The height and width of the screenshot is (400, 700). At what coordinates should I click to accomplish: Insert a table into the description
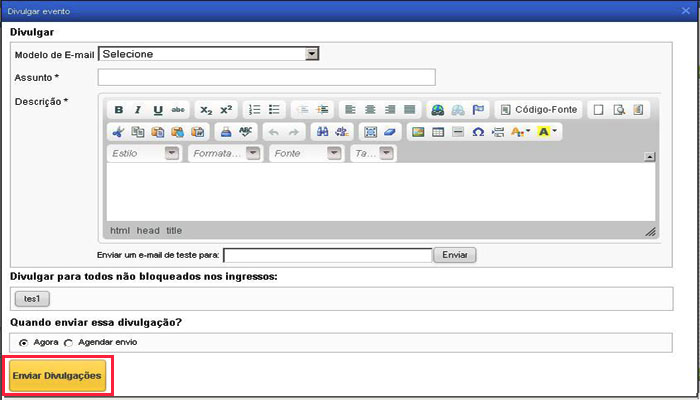click(x=437, y=132)
